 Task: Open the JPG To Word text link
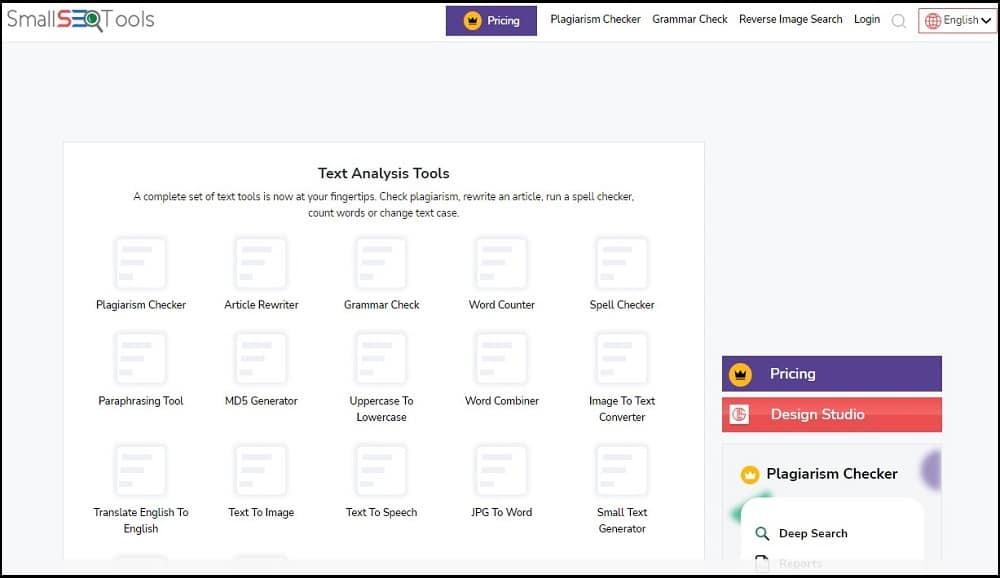click(x=502, y=512)
